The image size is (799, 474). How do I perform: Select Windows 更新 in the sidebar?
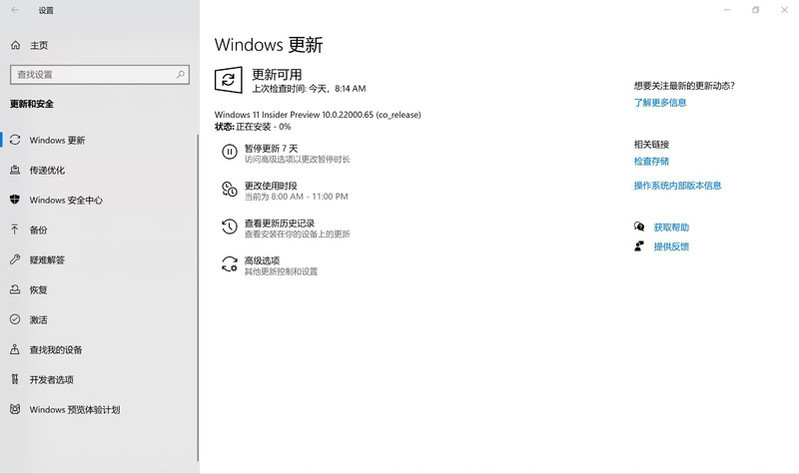tap(57, 140)
